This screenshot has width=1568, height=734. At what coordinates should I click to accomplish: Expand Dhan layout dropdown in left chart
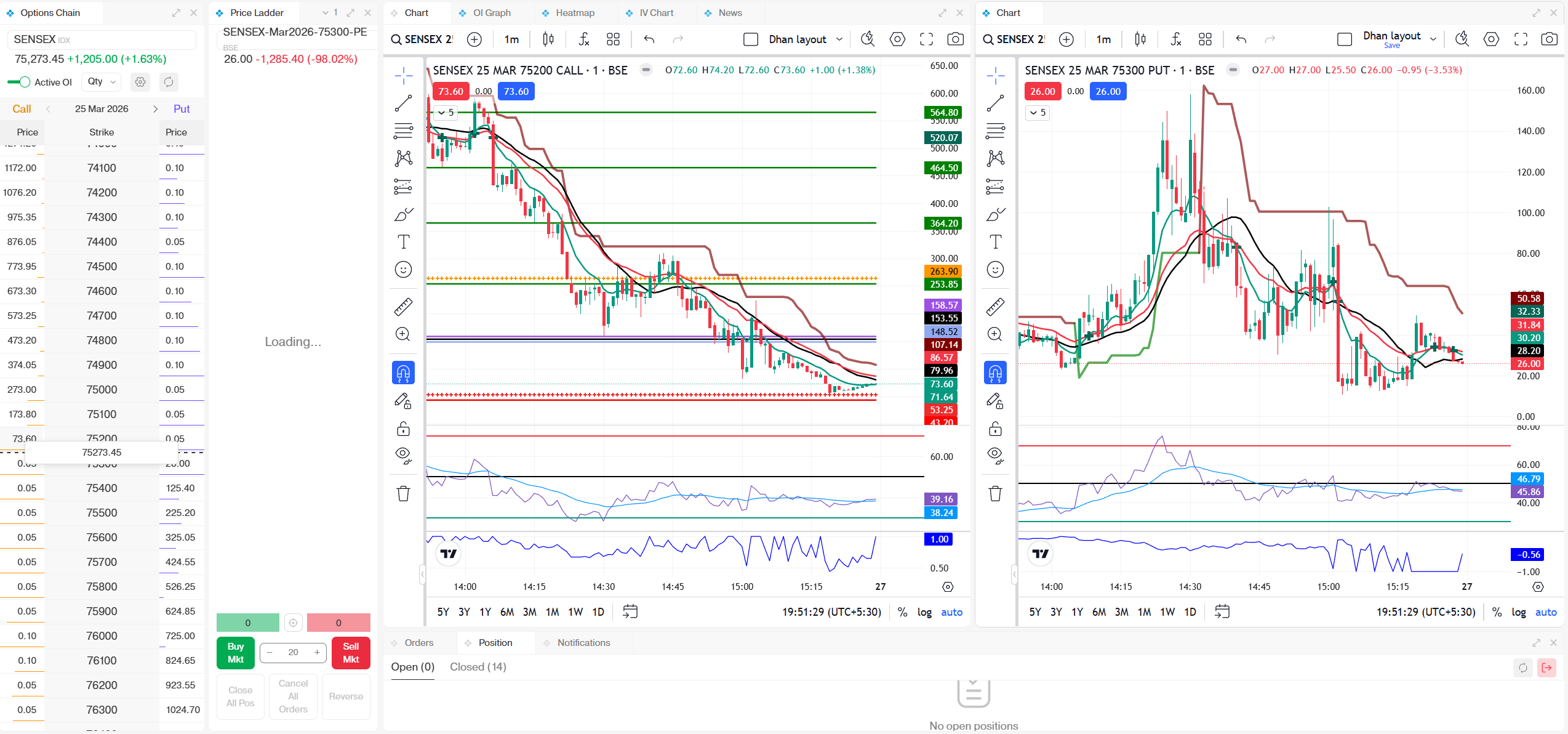839,39
